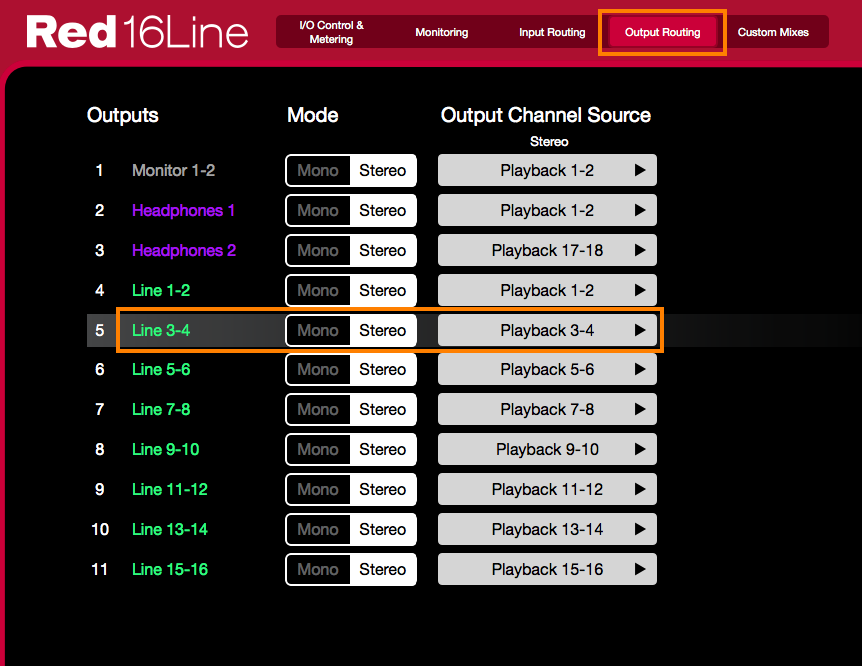Select the Line 9-10 output label
This screenshot has width=862, height=666.
(x=165, y=449)
